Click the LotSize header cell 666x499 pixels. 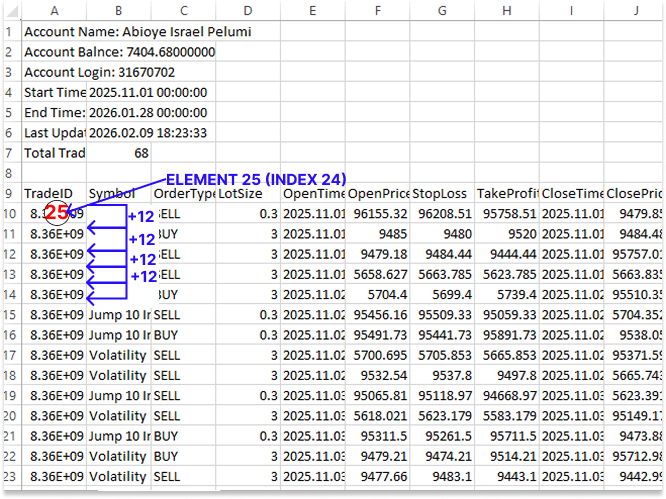[248, 194]
